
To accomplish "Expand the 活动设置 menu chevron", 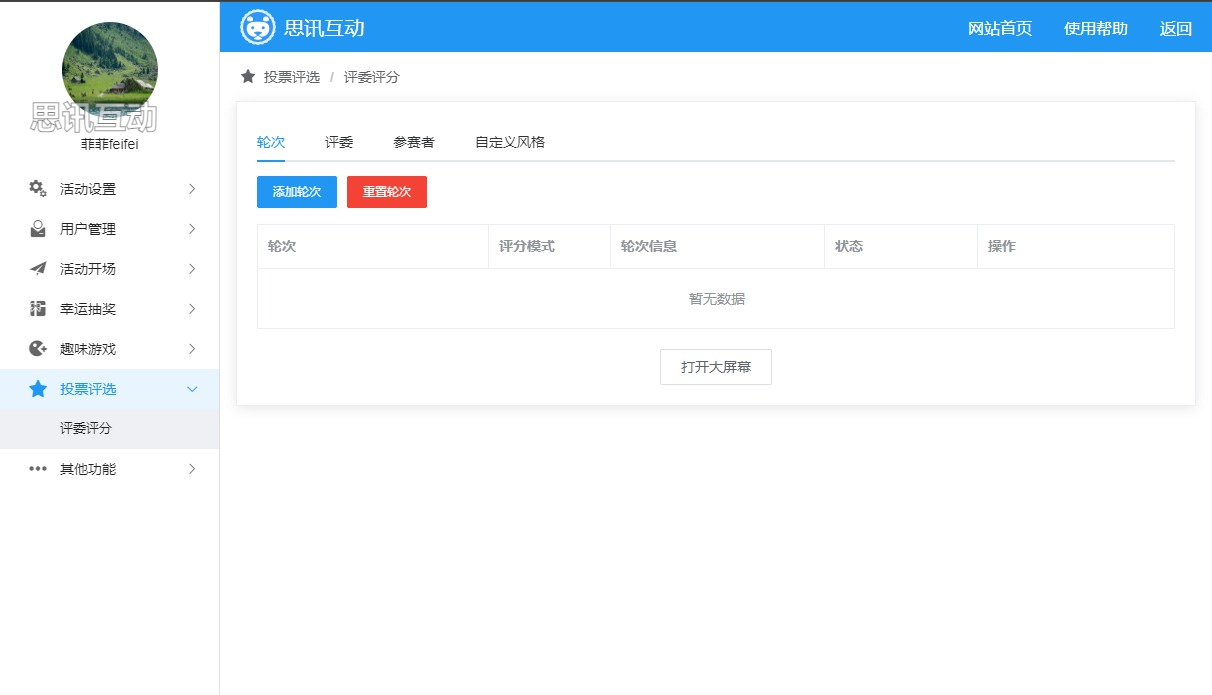I will point(193,189).
